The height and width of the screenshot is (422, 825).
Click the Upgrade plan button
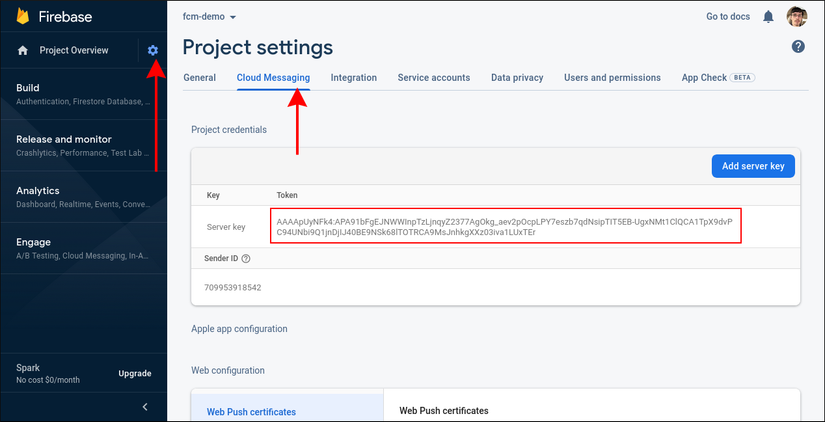click(x=135, y=374)
